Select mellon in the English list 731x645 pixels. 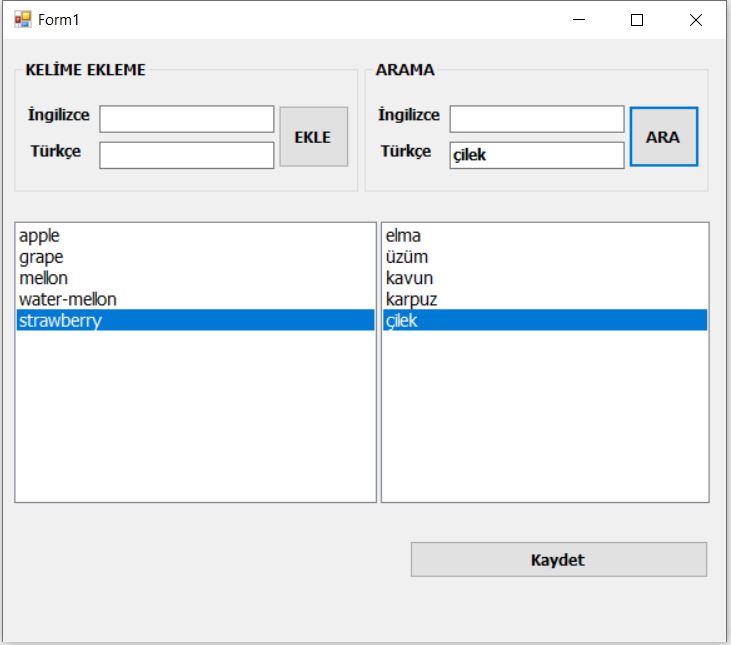pyautogui.click(x=195, y=278)
